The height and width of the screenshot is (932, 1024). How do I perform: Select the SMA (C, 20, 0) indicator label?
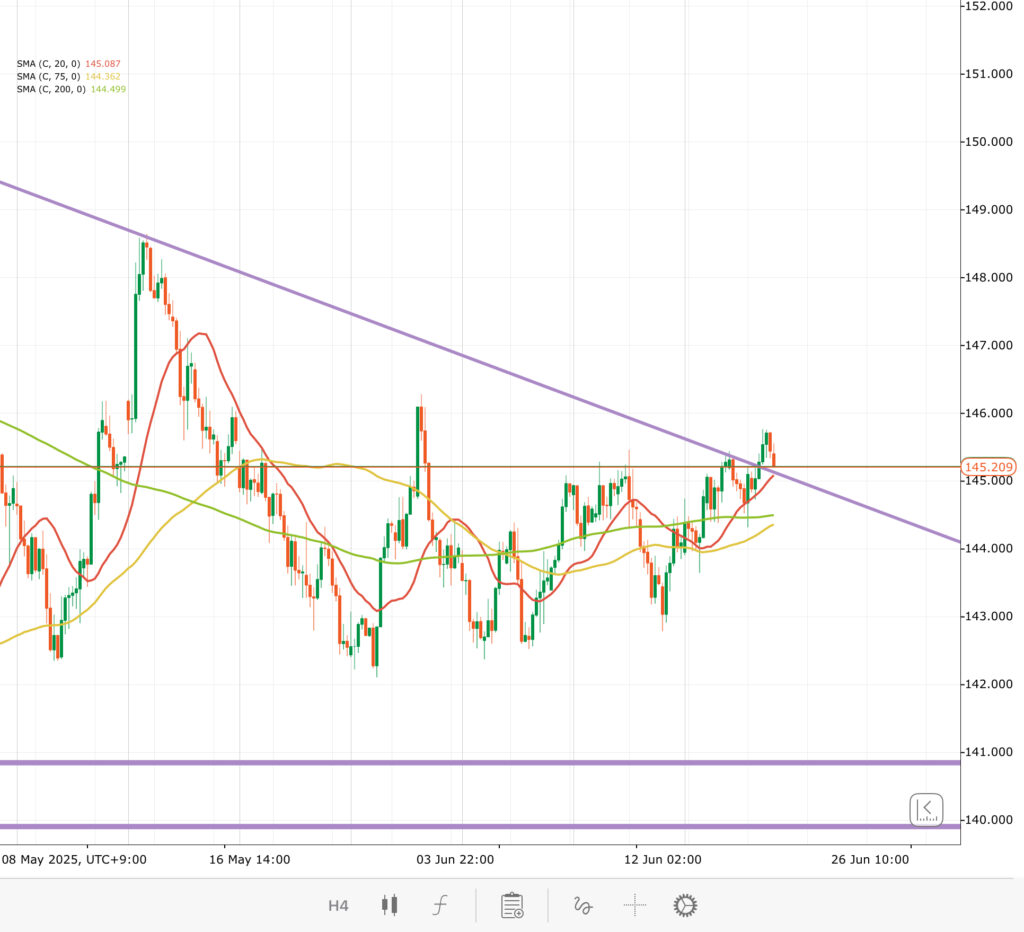pyautogui.click(x=48, y=64)
